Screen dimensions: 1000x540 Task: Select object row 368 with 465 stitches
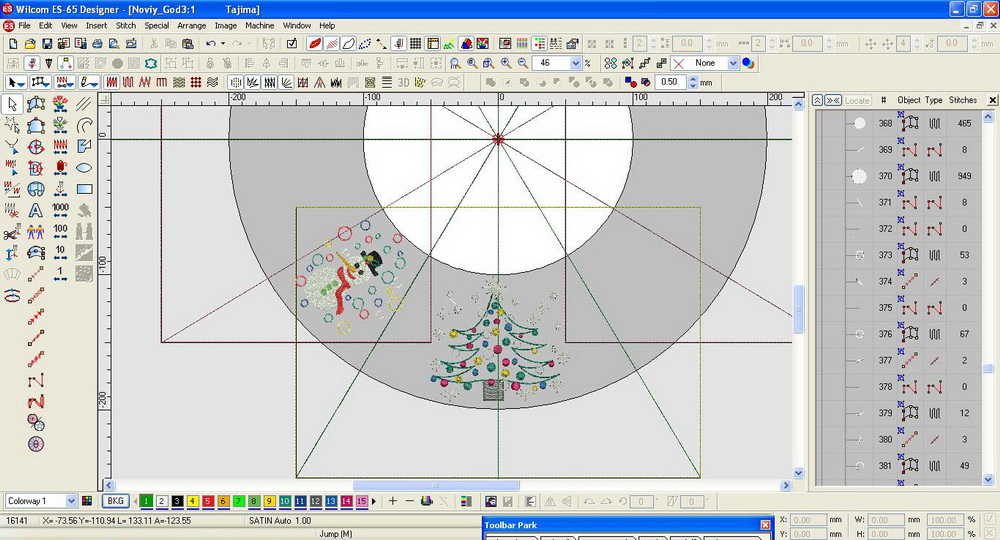(x=901, y=123)
